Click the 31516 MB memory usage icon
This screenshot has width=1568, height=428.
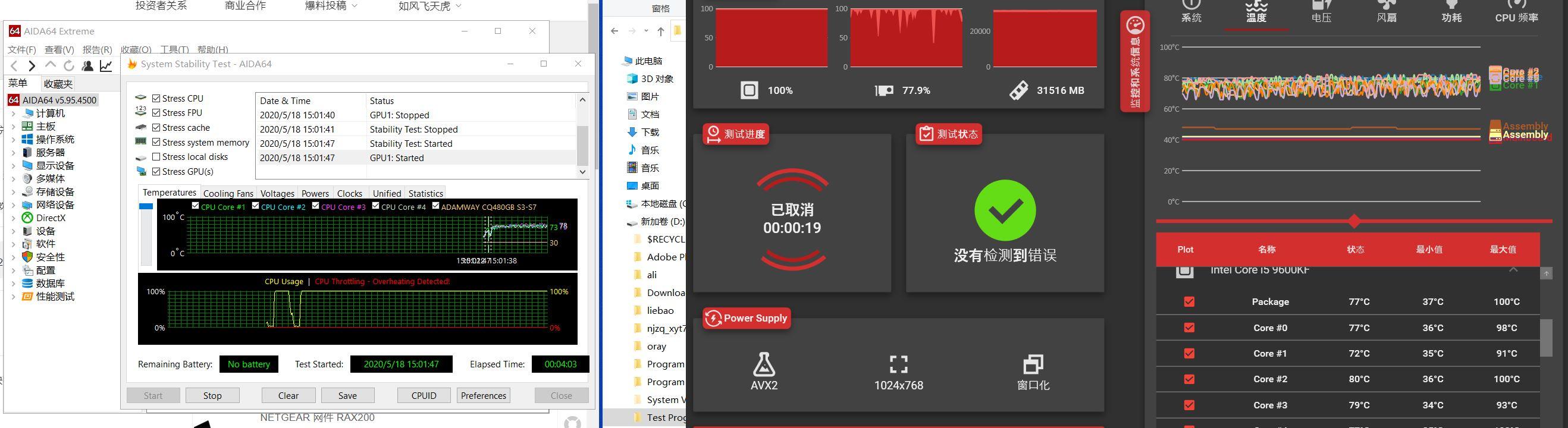[x=1019, y=90]
